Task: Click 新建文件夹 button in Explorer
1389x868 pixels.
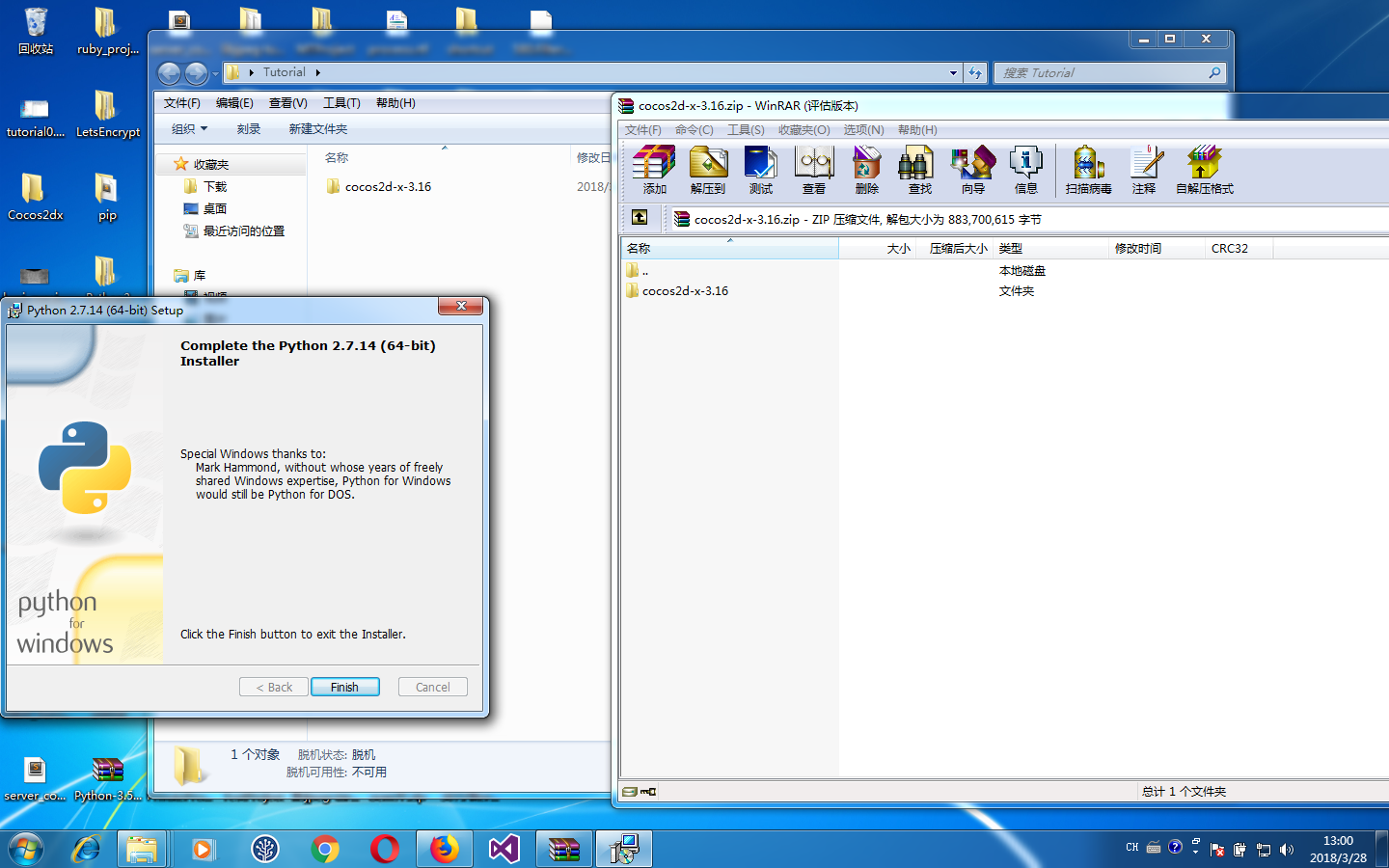Action: pos(318,128)
